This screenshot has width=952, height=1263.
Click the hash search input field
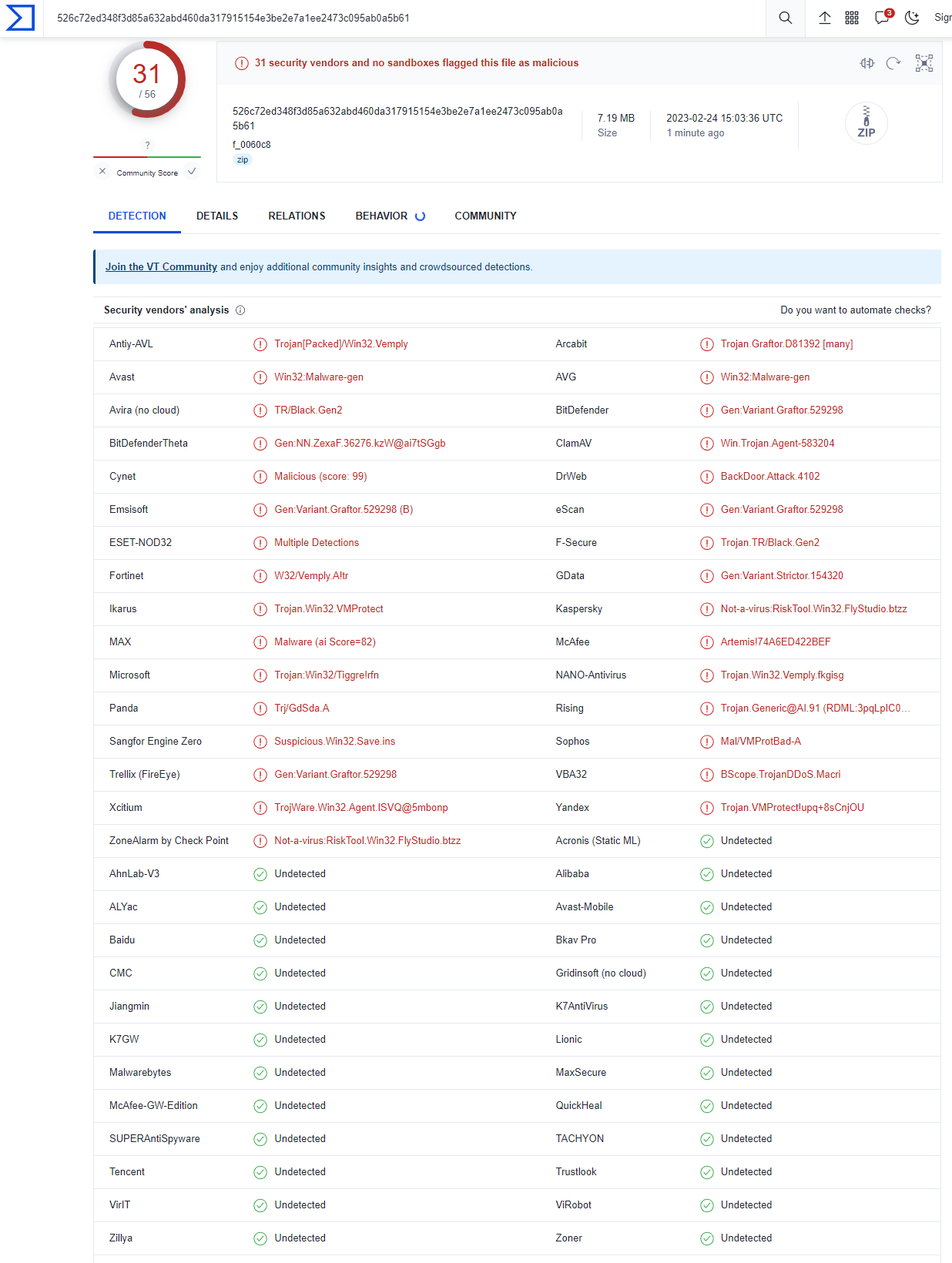pyautogui.click(x=404, y=18)
